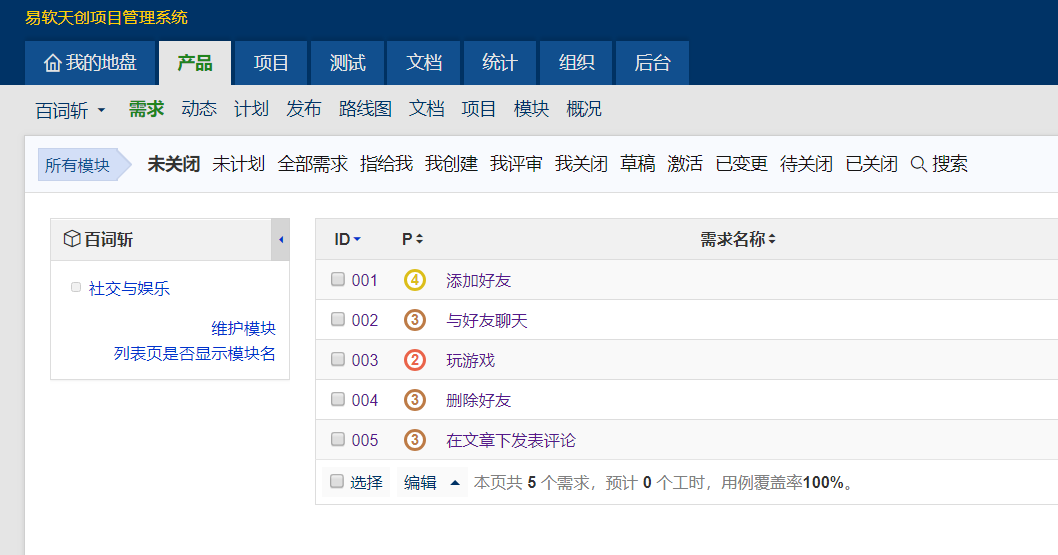Open the 概况 submenu
Image resolution: width=1058 pixels, height=555 pixels.
tap(584, 109)
